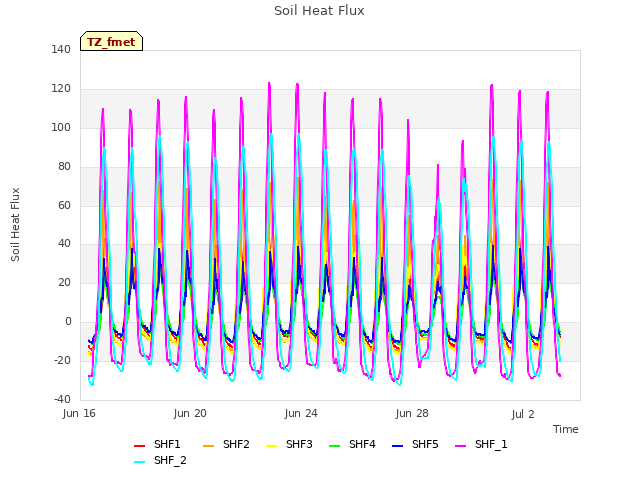This screenshot has height=480, width=640.
Task: Click the 40 y-axis tick label
Action: tap(64, 244)
